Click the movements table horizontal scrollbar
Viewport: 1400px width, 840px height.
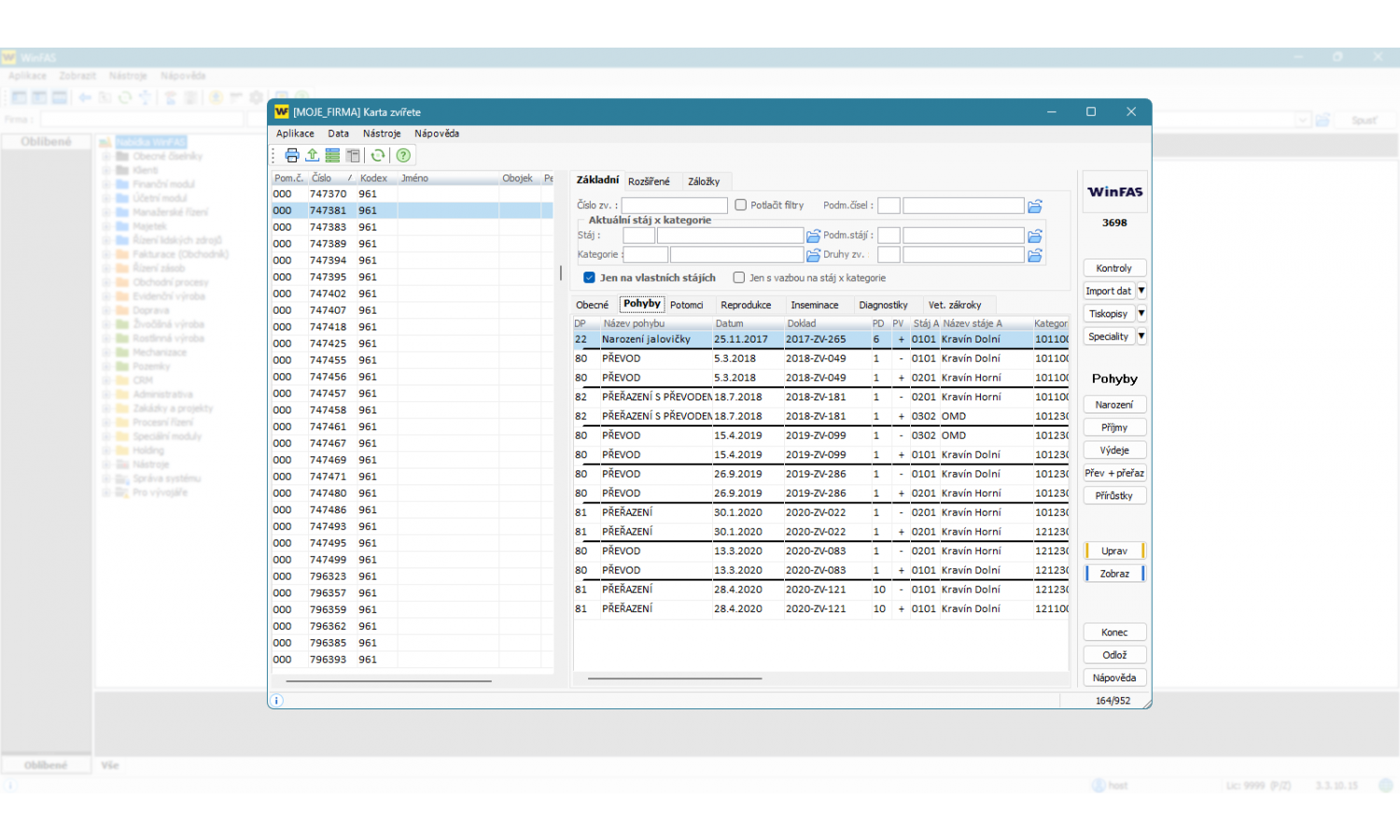pyautogui.click(x=675, y=679)
